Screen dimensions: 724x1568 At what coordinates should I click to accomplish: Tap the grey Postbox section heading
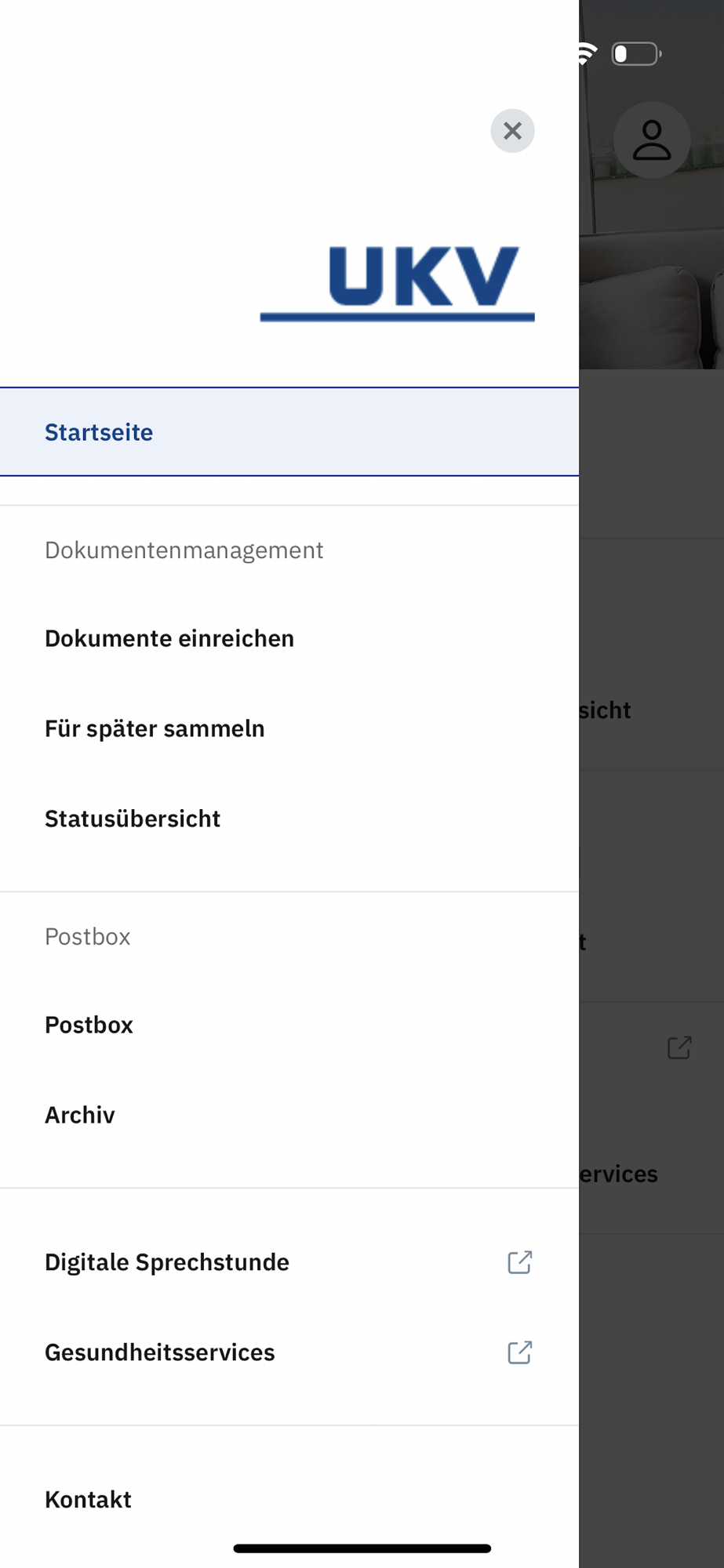tap(87, 937)
